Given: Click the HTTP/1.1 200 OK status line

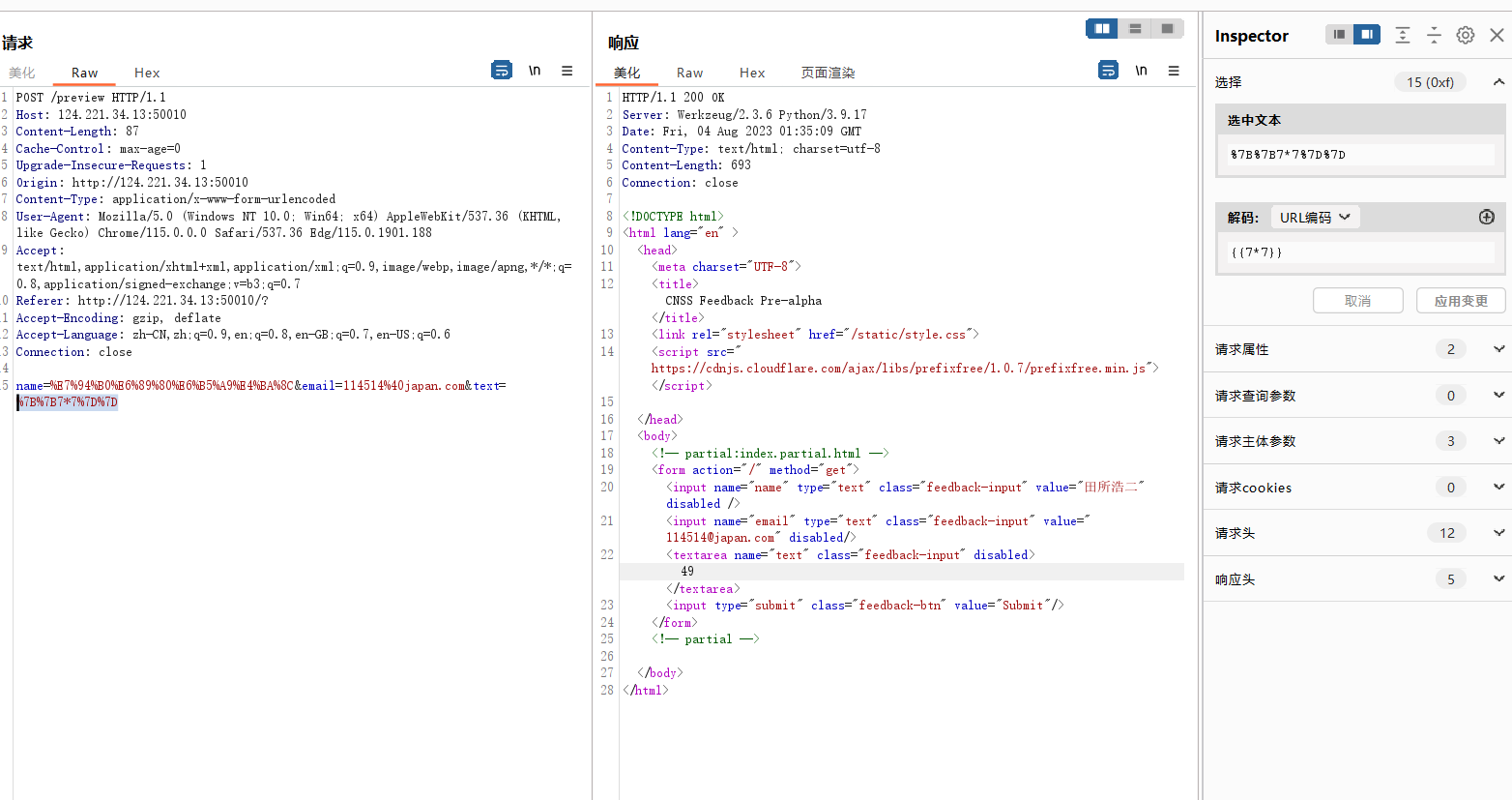Looking at the screenshot, I should 673,98.
